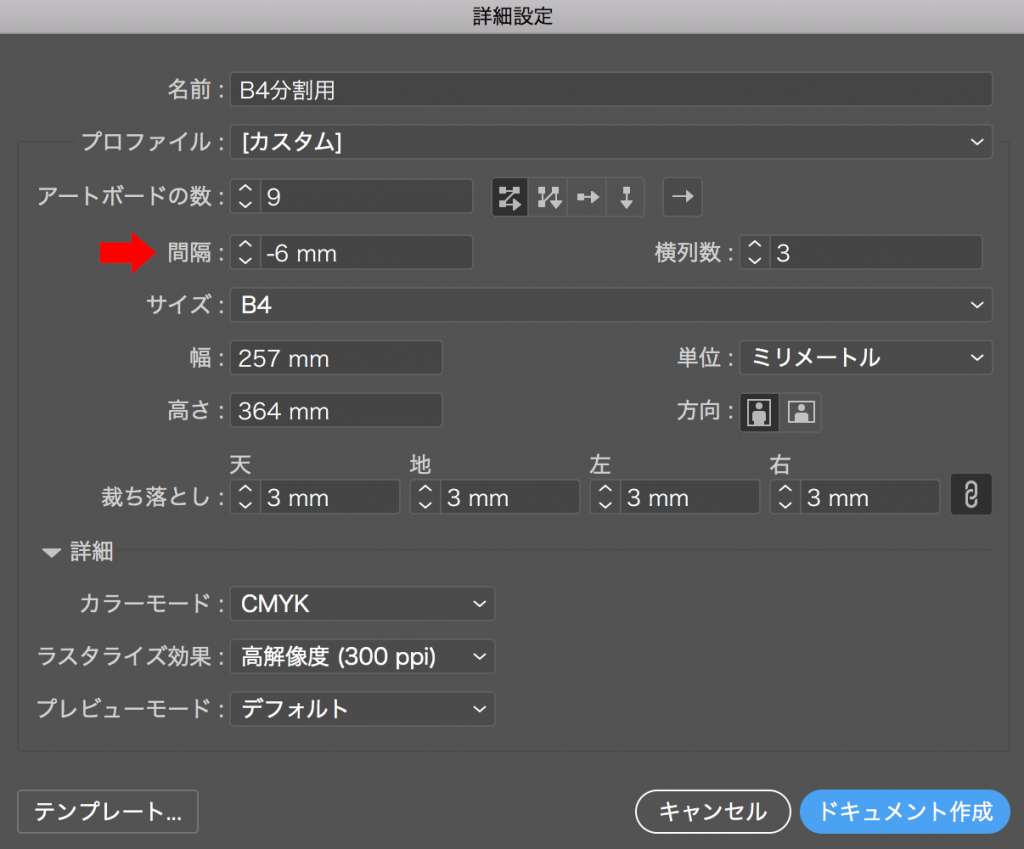Click the アートボードの数 stepper arrows
This screenshot has height=849, width=1024.
coord(245,197)
